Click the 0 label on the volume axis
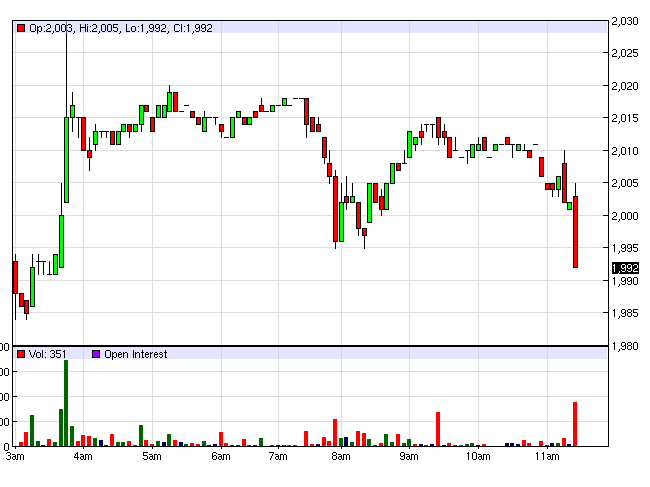This screenshot has height=487, width=650. [6, 448]
